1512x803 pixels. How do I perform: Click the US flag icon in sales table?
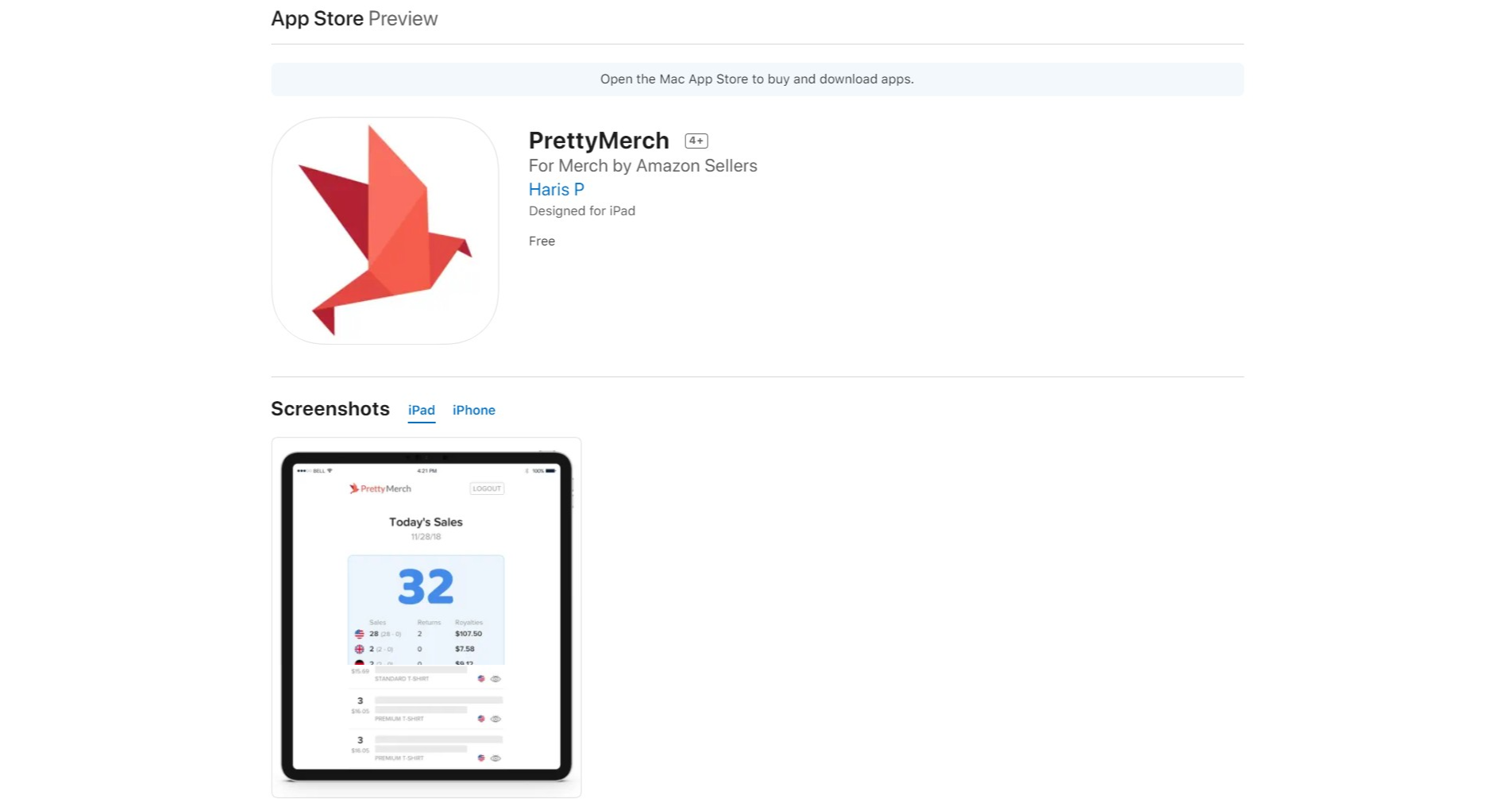[359, 634]
